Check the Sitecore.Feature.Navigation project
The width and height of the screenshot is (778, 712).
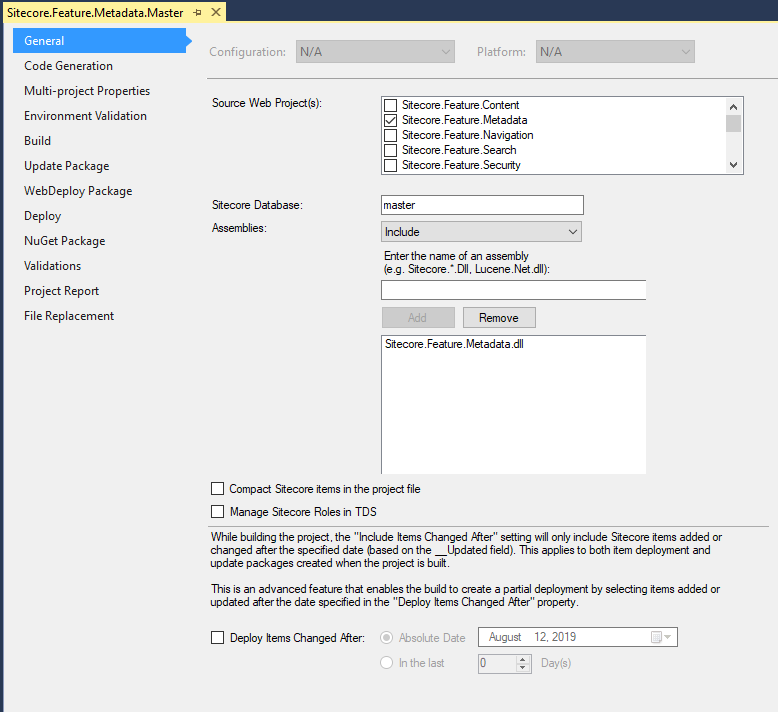click(390, 135)
